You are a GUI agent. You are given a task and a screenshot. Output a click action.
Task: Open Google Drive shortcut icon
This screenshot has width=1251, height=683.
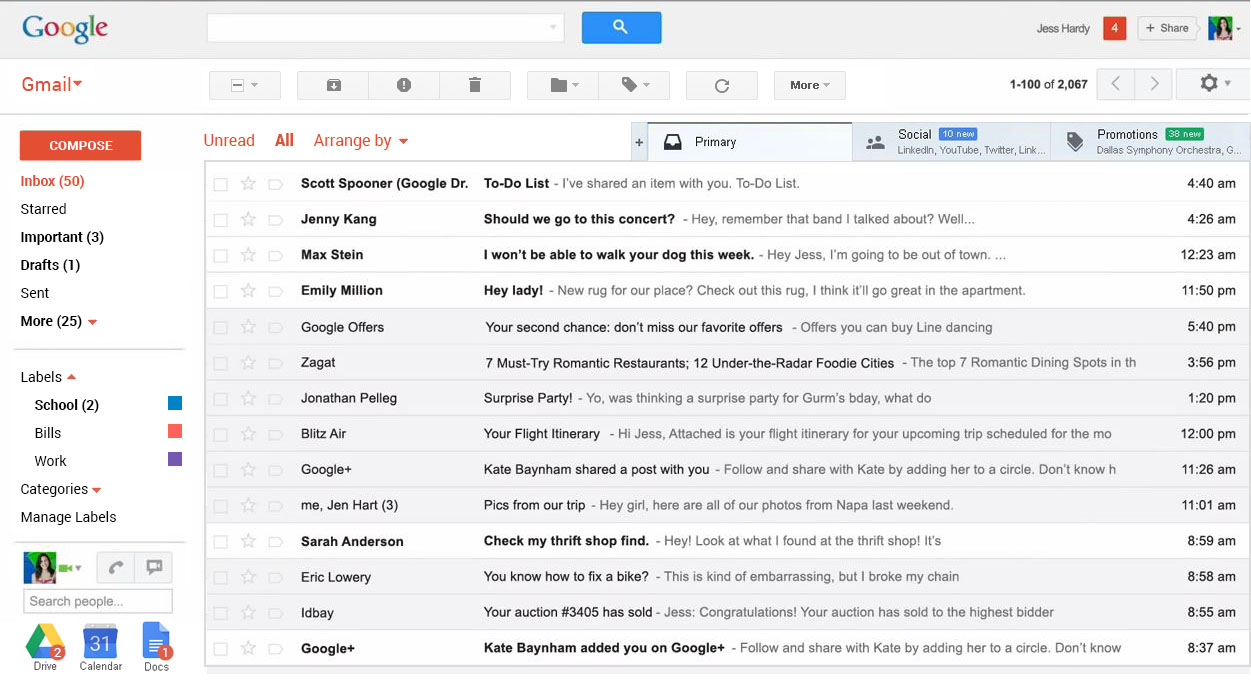click(x=45, y=641)
